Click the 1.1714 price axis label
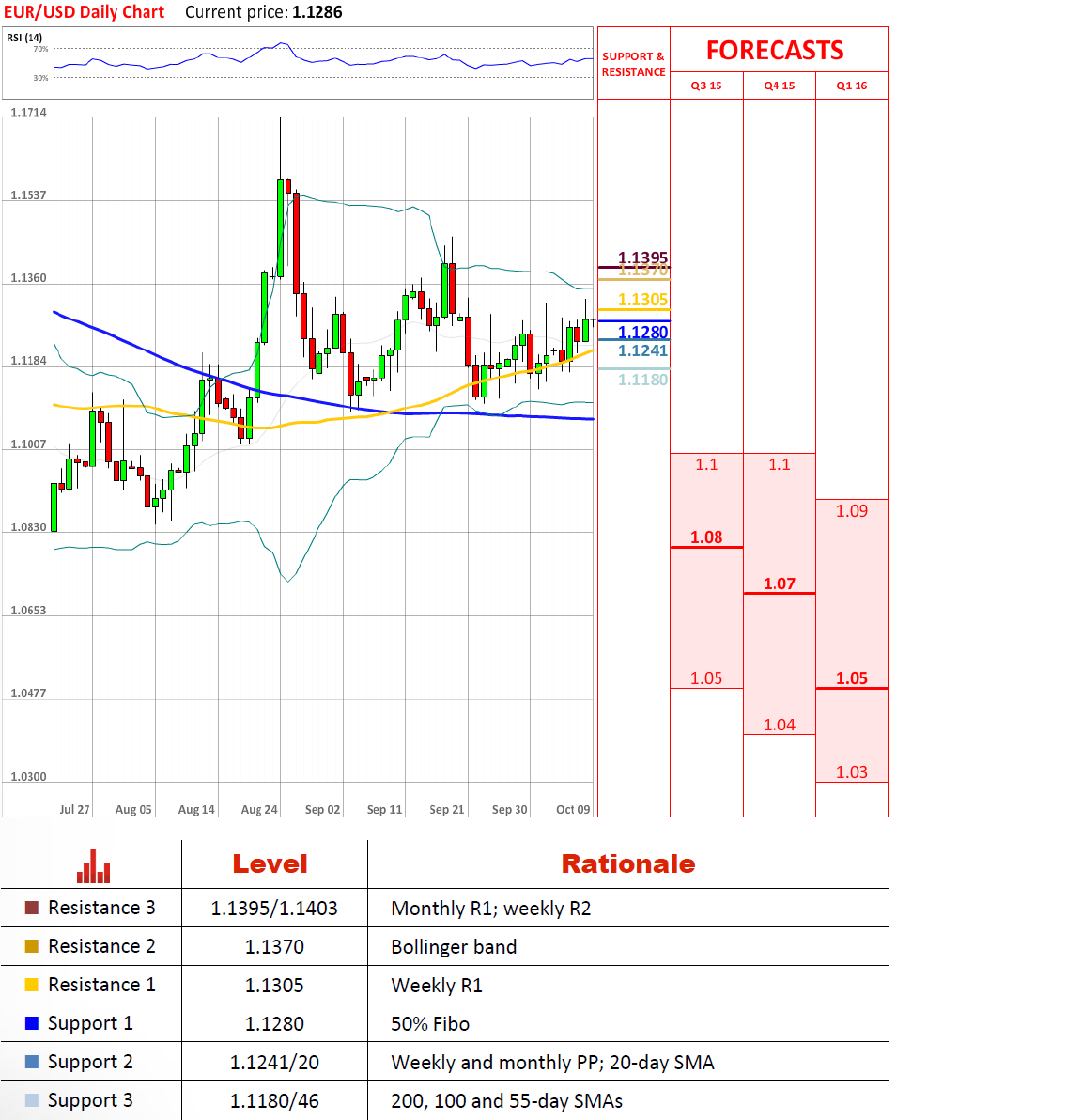This screenshot has height=1120, width=1082. [28, 112]
